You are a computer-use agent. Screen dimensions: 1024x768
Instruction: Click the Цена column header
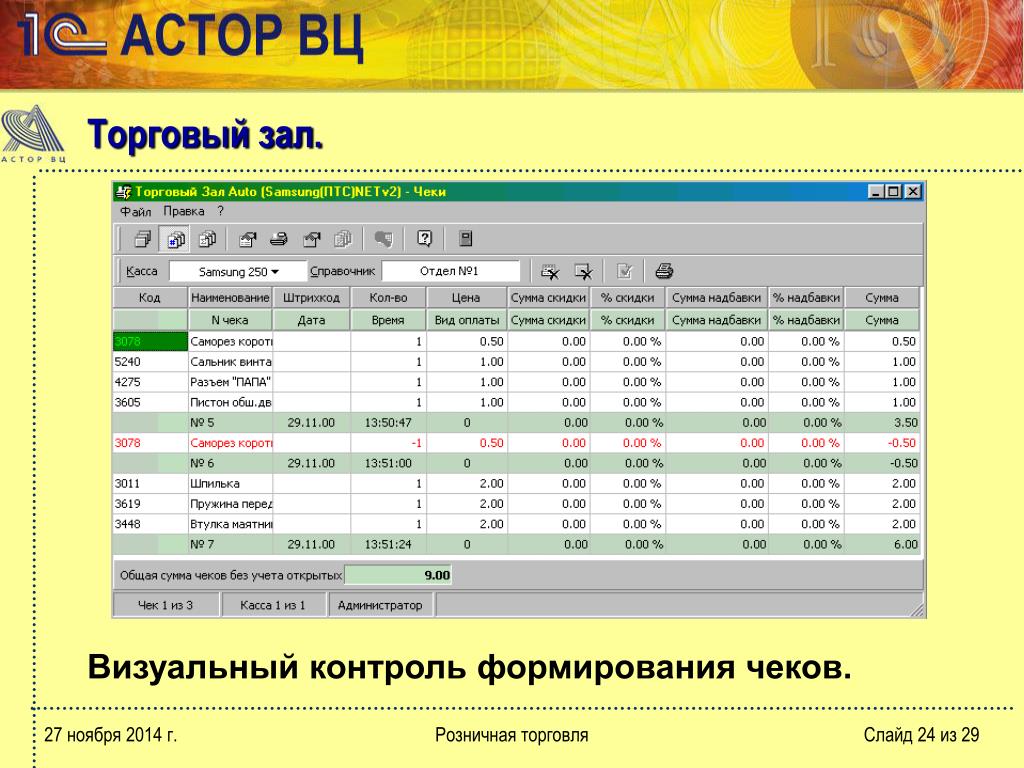[466, 298]
